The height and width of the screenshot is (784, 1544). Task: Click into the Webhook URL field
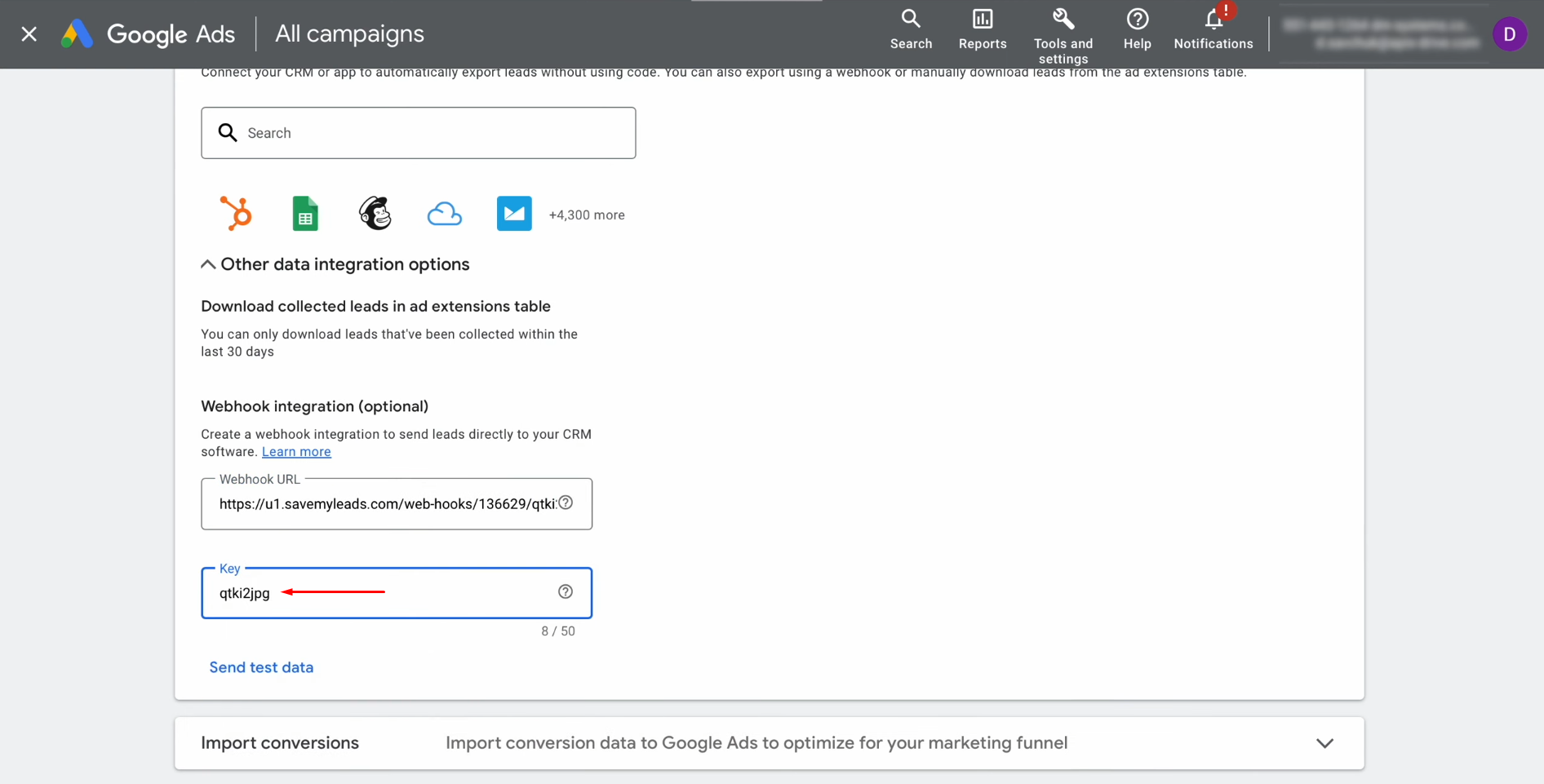[x=397, y=504]
